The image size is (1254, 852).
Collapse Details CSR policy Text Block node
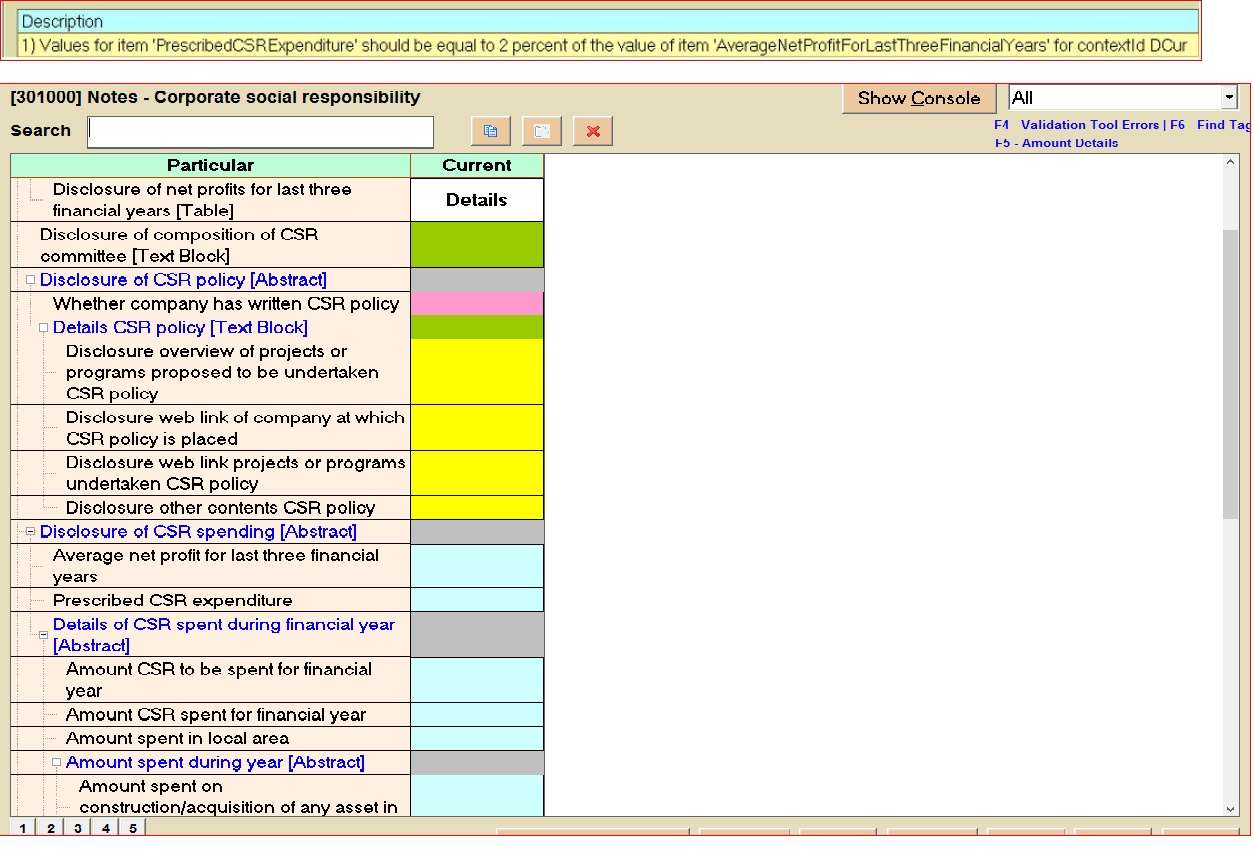pos(44,328)
